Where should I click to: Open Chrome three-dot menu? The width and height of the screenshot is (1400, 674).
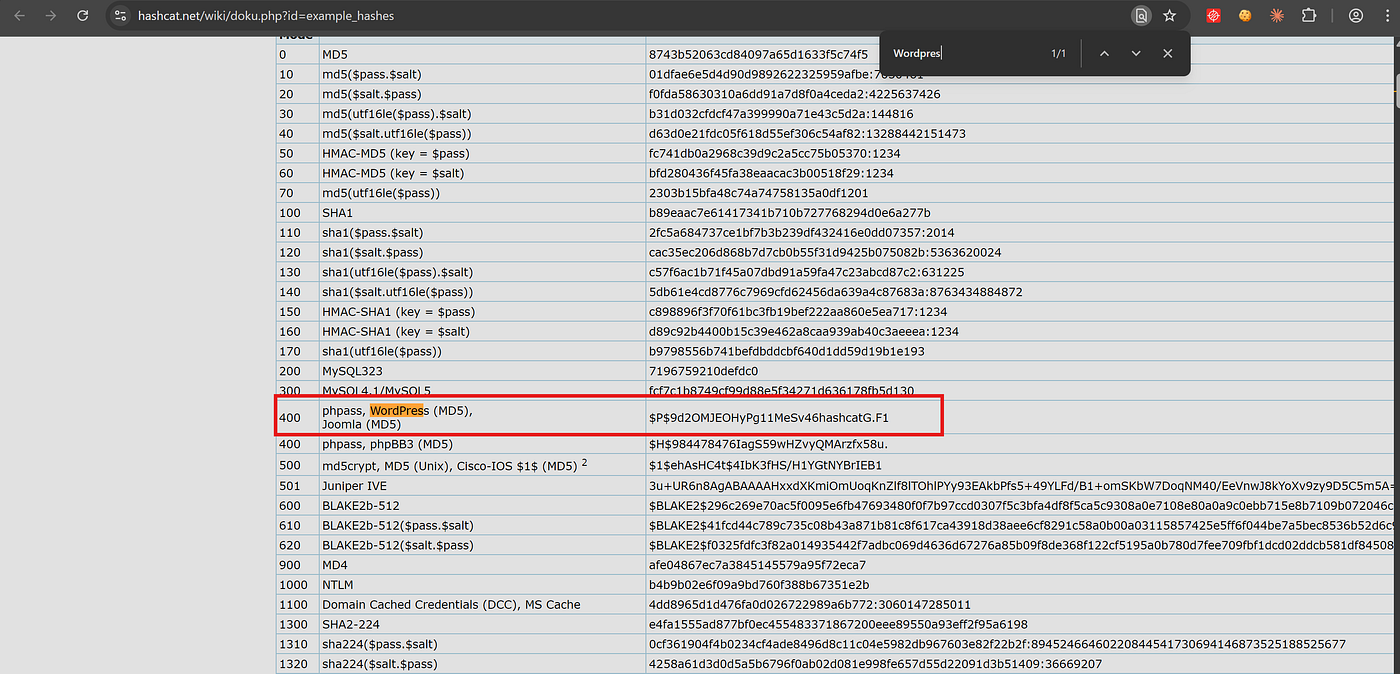coord(1387,16)
